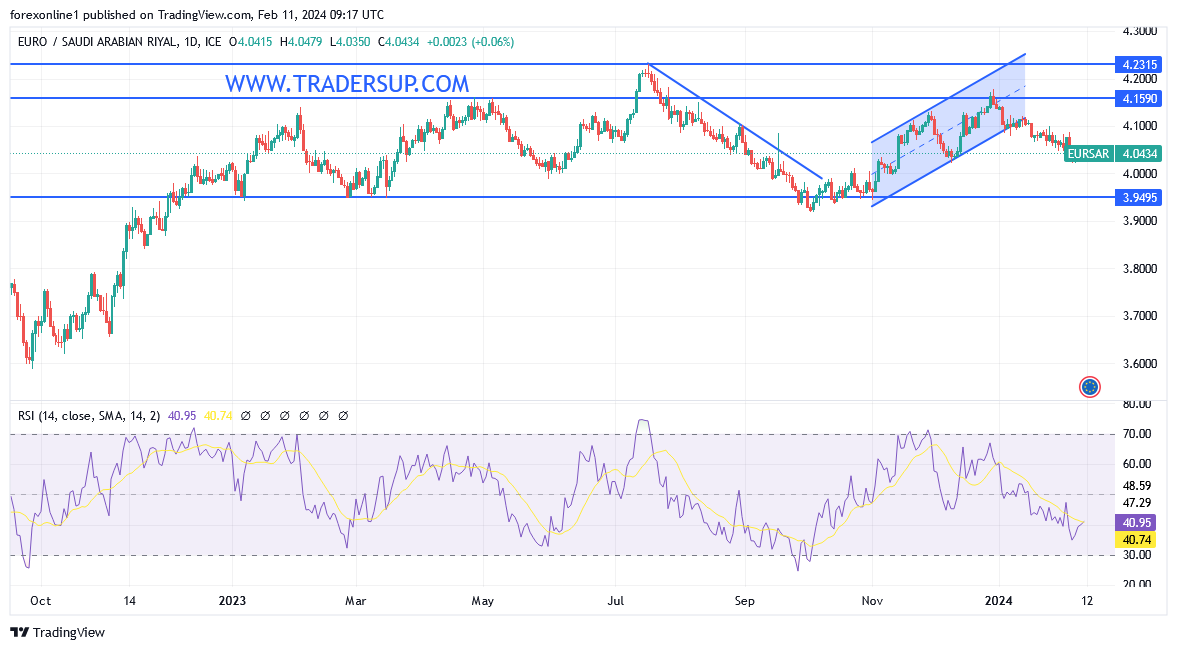The height and width of the screenshot is (650, 1177).
Task: Click the 4.2315 resistance level price tag
Action: 1139,64
